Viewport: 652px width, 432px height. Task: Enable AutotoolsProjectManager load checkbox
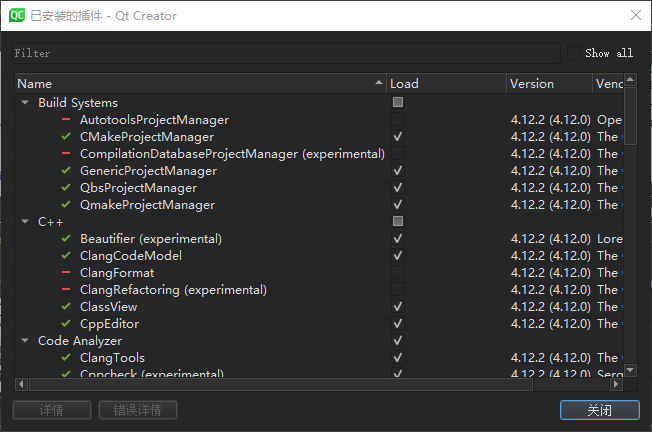pyautogui.click(x=398, y=119)
